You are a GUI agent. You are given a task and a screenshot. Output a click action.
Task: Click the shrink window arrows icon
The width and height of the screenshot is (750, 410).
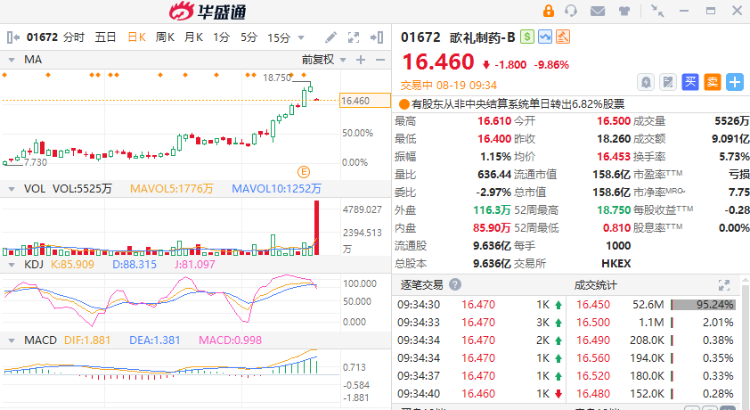point(658,11)
